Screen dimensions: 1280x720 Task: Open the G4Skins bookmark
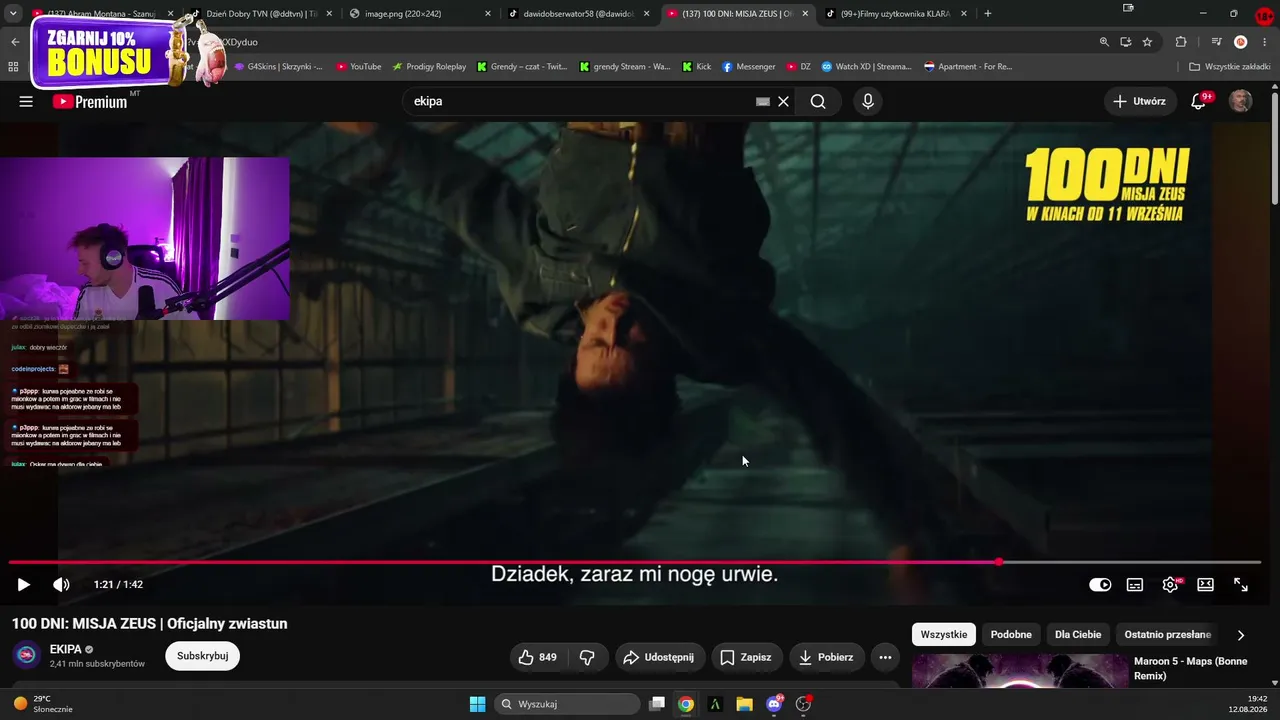278,67
